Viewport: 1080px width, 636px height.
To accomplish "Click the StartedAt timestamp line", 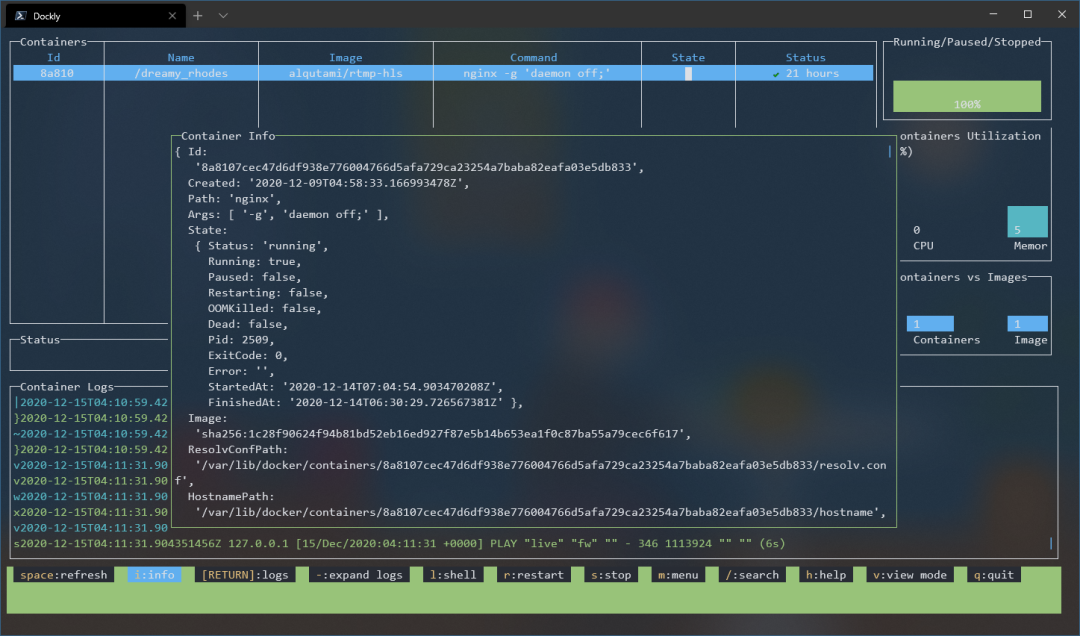I will coord(355,387).
